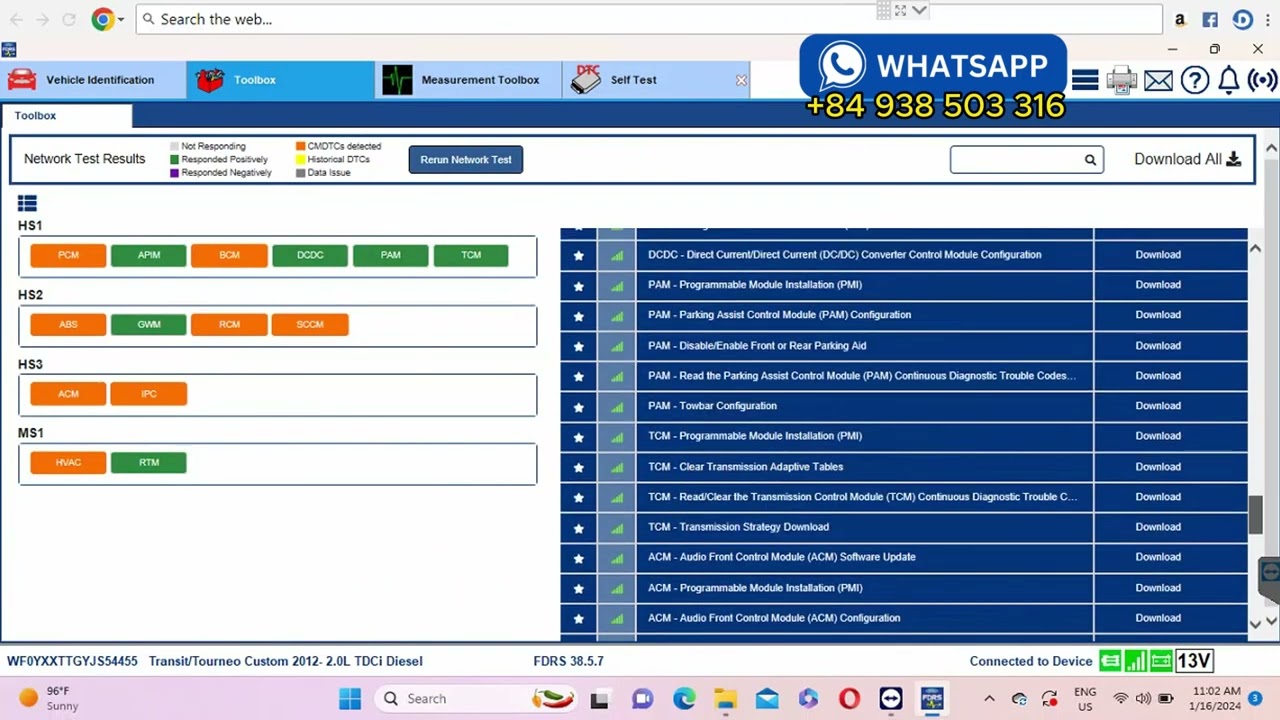Star the ACM Programmable Module Installation row
This screenshot has width=1280, height=720.
[578, 588]
